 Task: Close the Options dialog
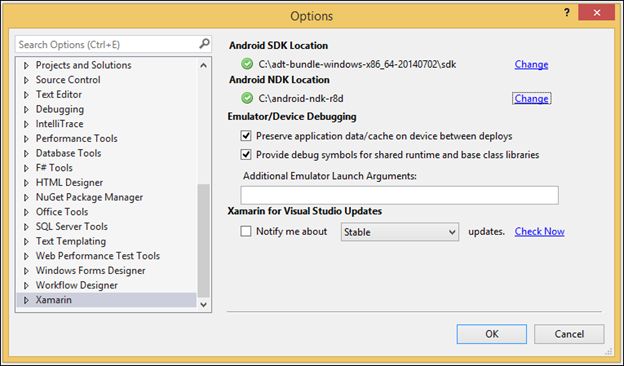coord(597,13)
